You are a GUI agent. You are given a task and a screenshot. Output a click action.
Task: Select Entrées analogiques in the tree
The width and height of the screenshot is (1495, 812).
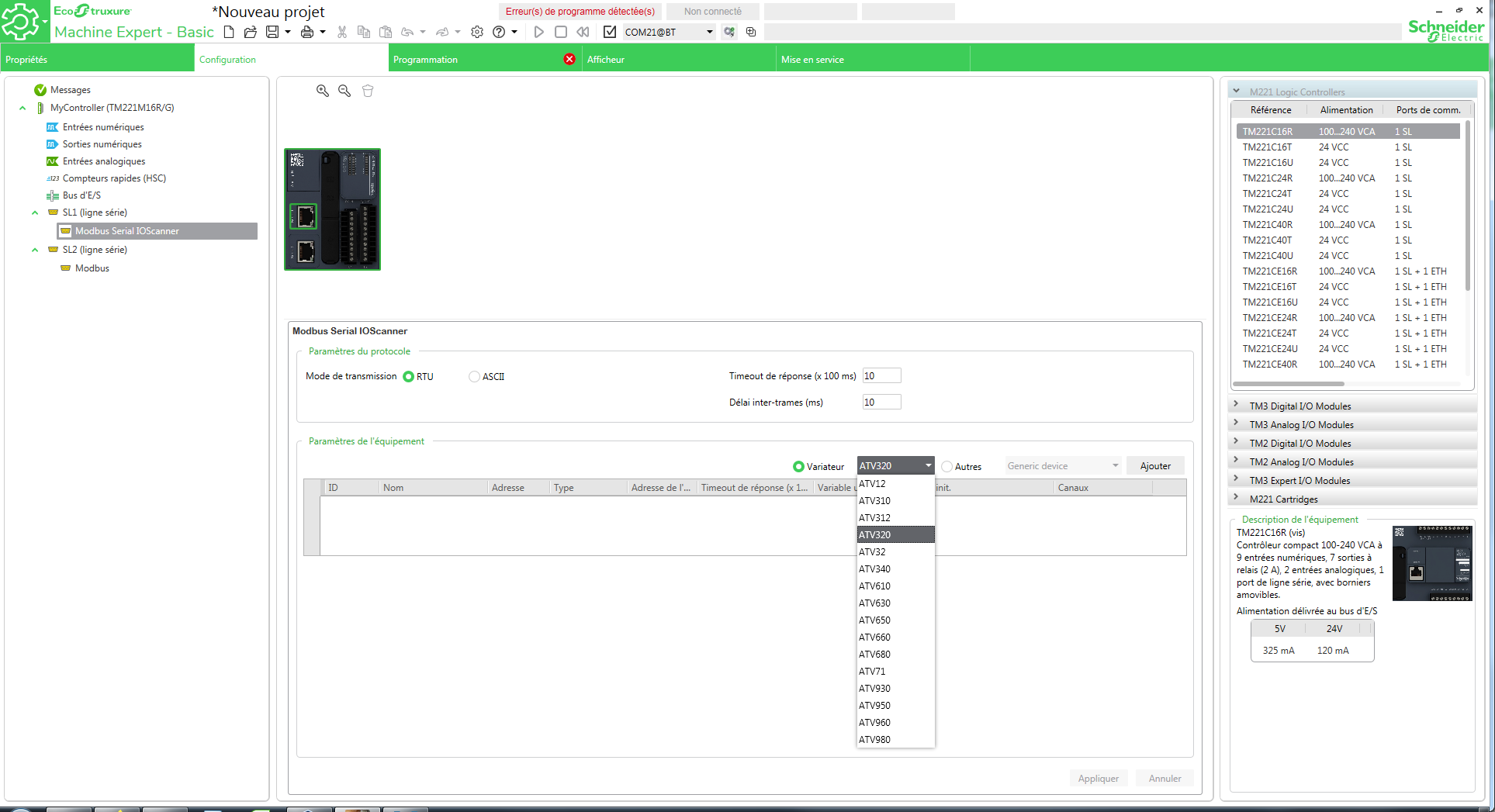(104, 161)
